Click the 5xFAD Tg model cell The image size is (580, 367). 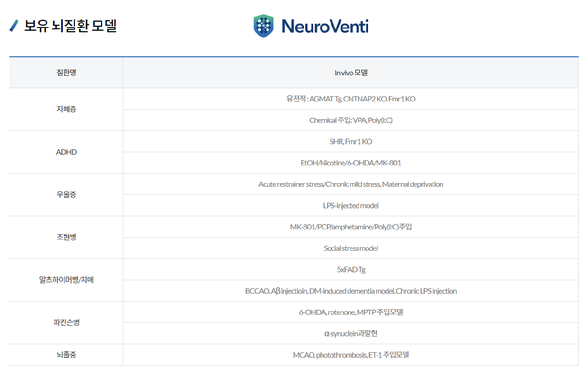pyautogui.click(x=351, y=269)
